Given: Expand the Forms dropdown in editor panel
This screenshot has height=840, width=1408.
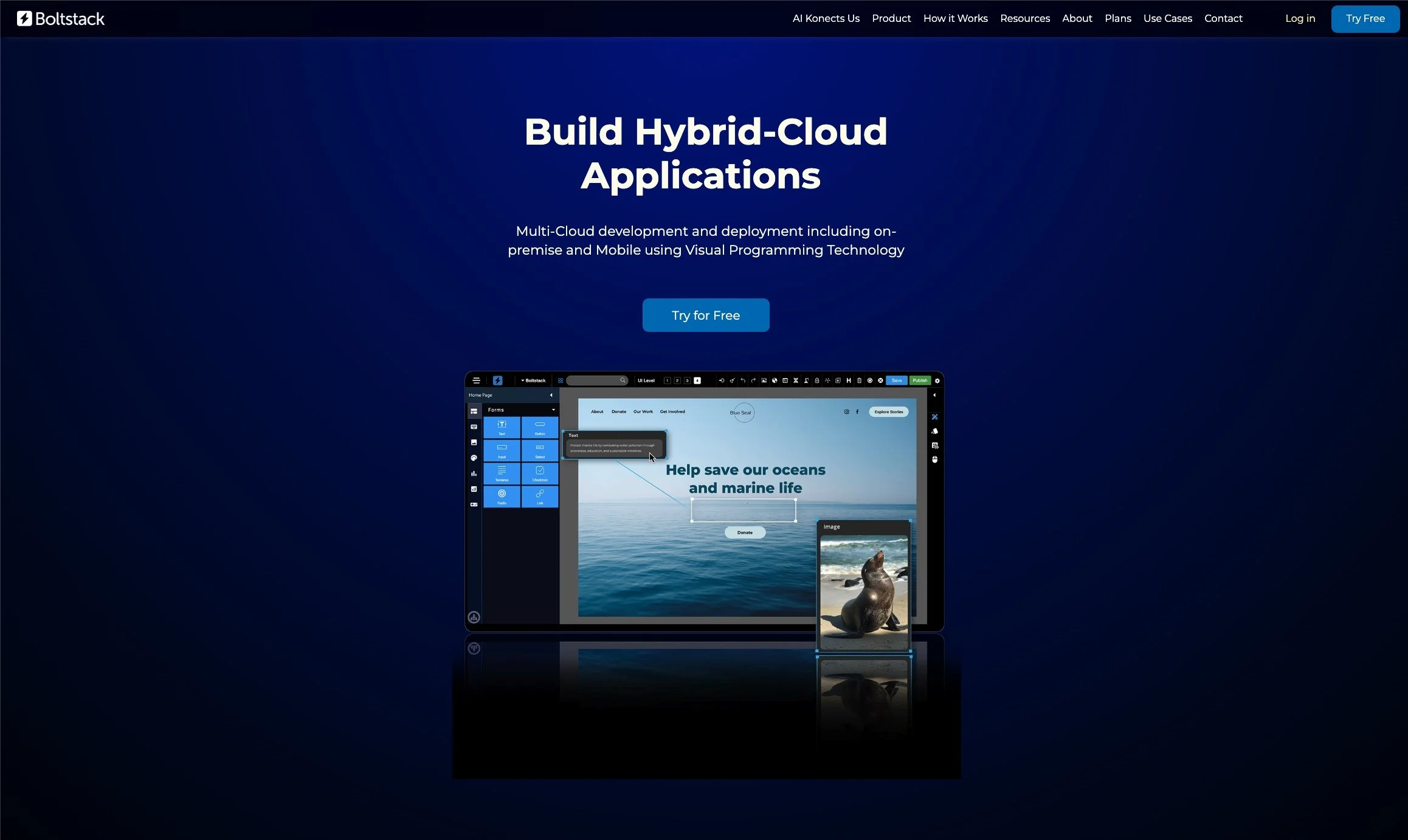Looking at the screenshot, I should click(553, 410).
